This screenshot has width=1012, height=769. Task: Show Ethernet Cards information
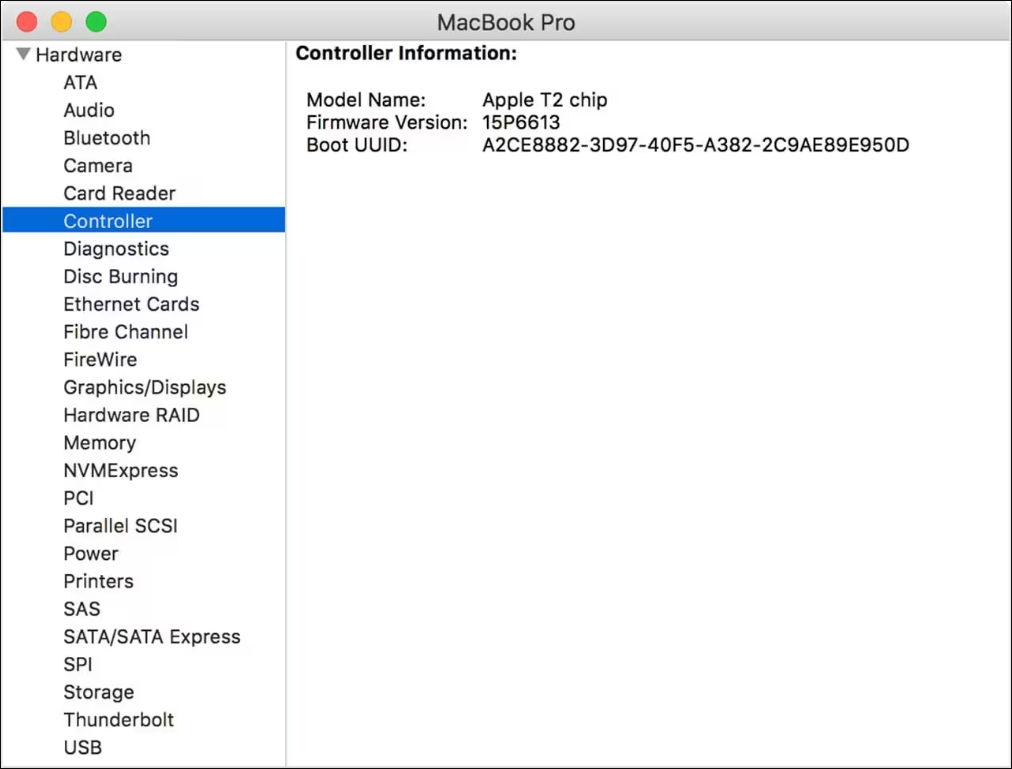(132, 304)
